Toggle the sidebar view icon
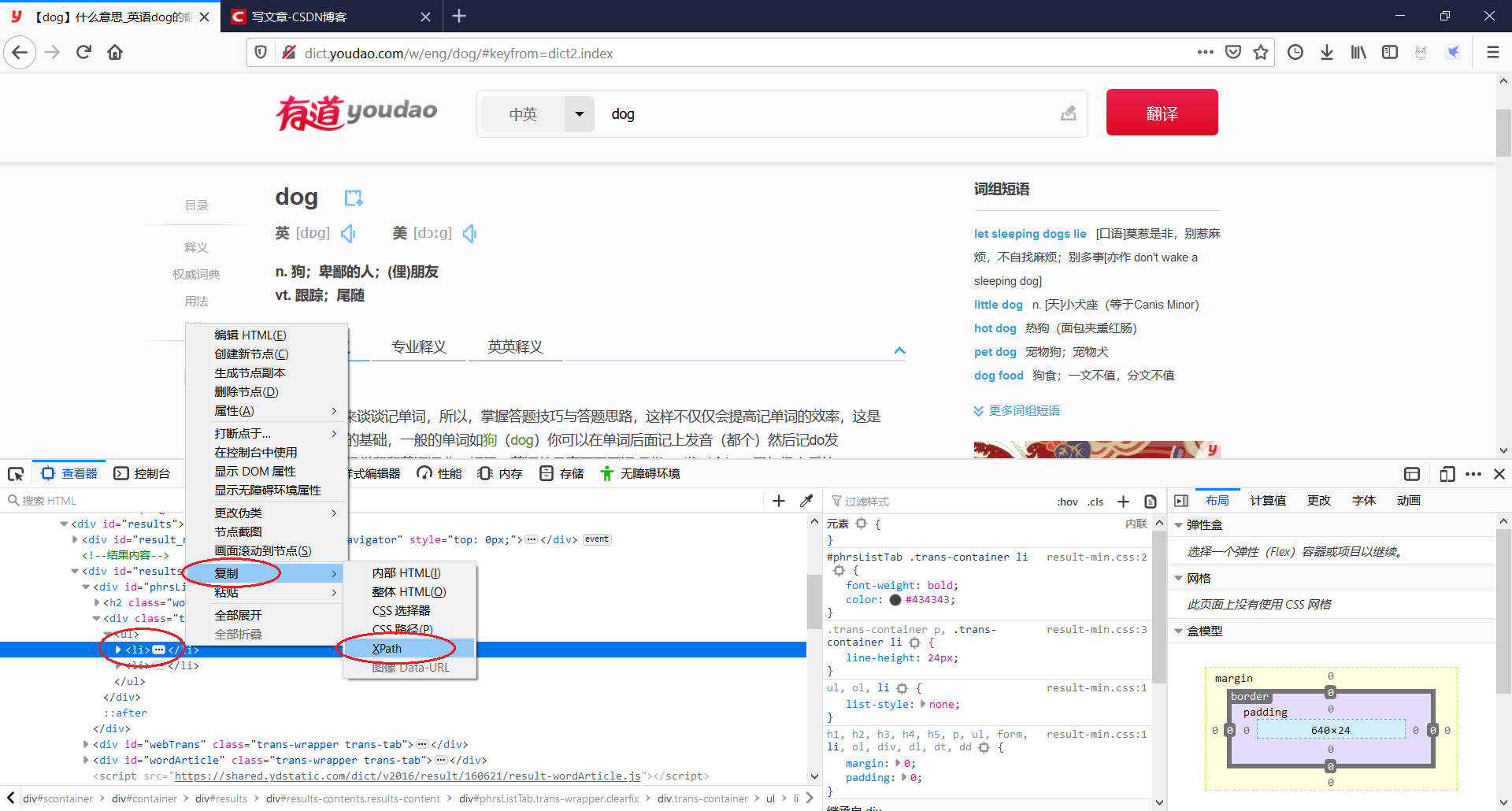 (x=1390, y=53)
